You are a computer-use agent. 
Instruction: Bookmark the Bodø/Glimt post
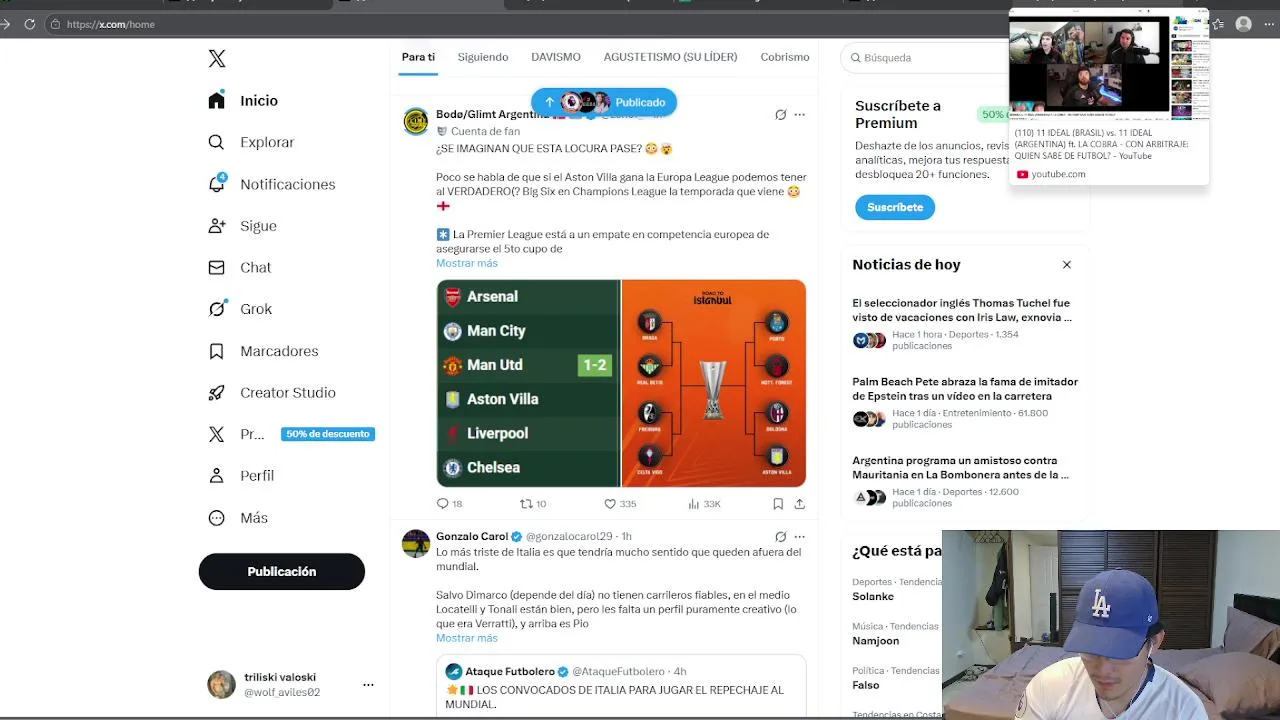coord(778,504)
